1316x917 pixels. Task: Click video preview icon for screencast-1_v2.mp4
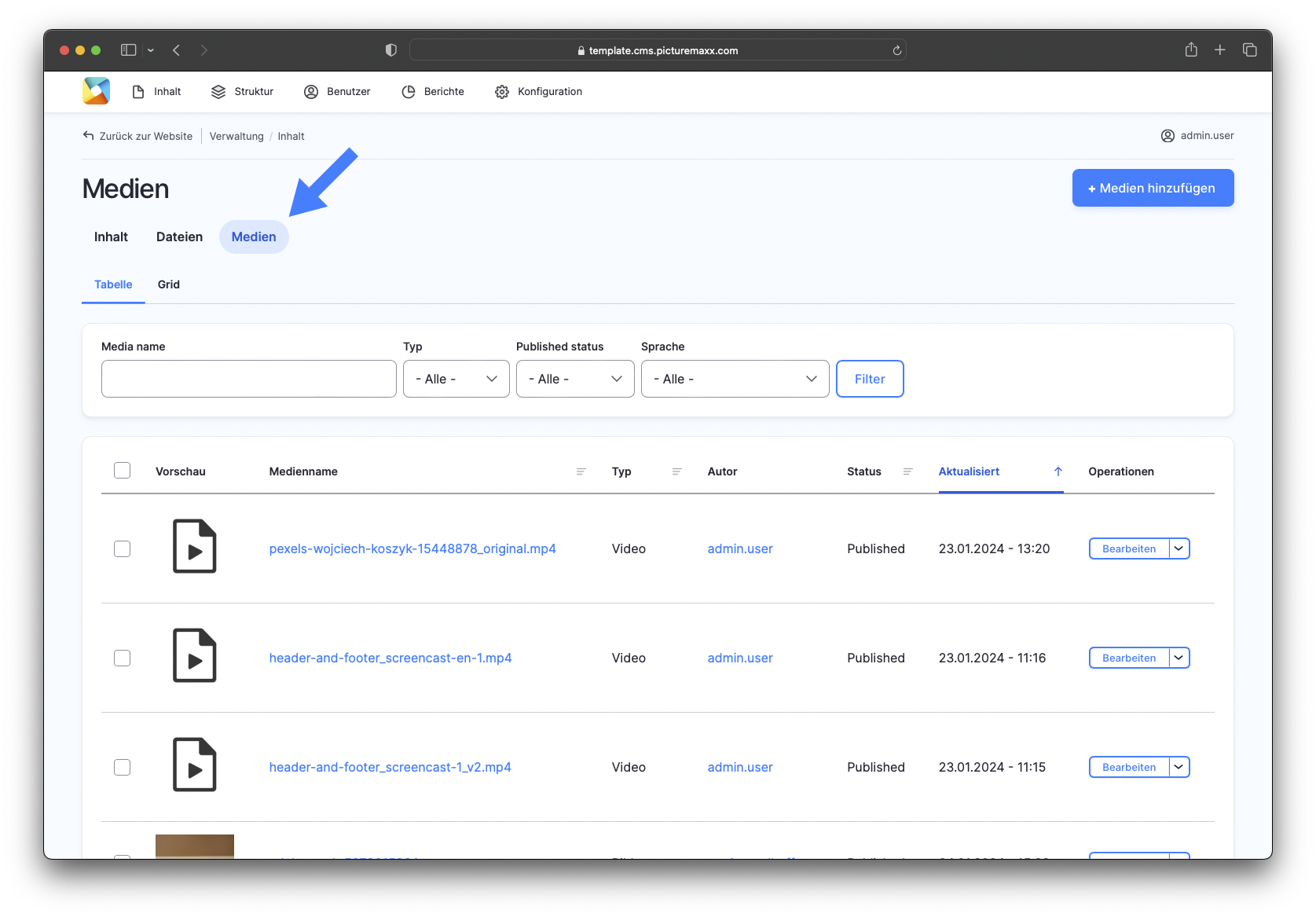tap(194, 765)
